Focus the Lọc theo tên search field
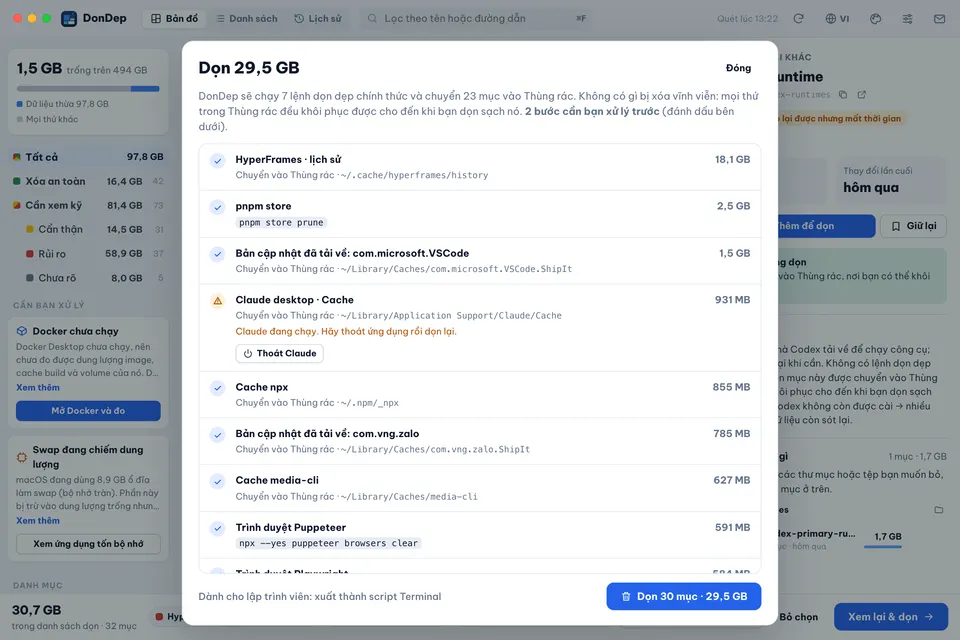The image size is (960, 640). coord(478,18)
